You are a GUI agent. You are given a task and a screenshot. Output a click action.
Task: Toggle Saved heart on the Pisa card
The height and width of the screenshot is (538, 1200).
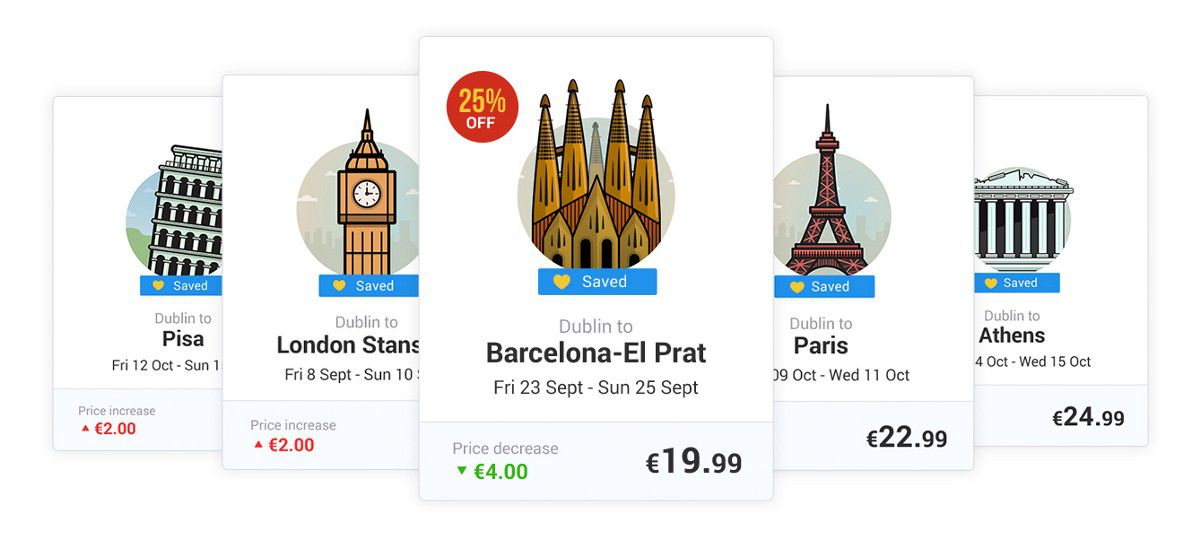click(x=180, y=286)
